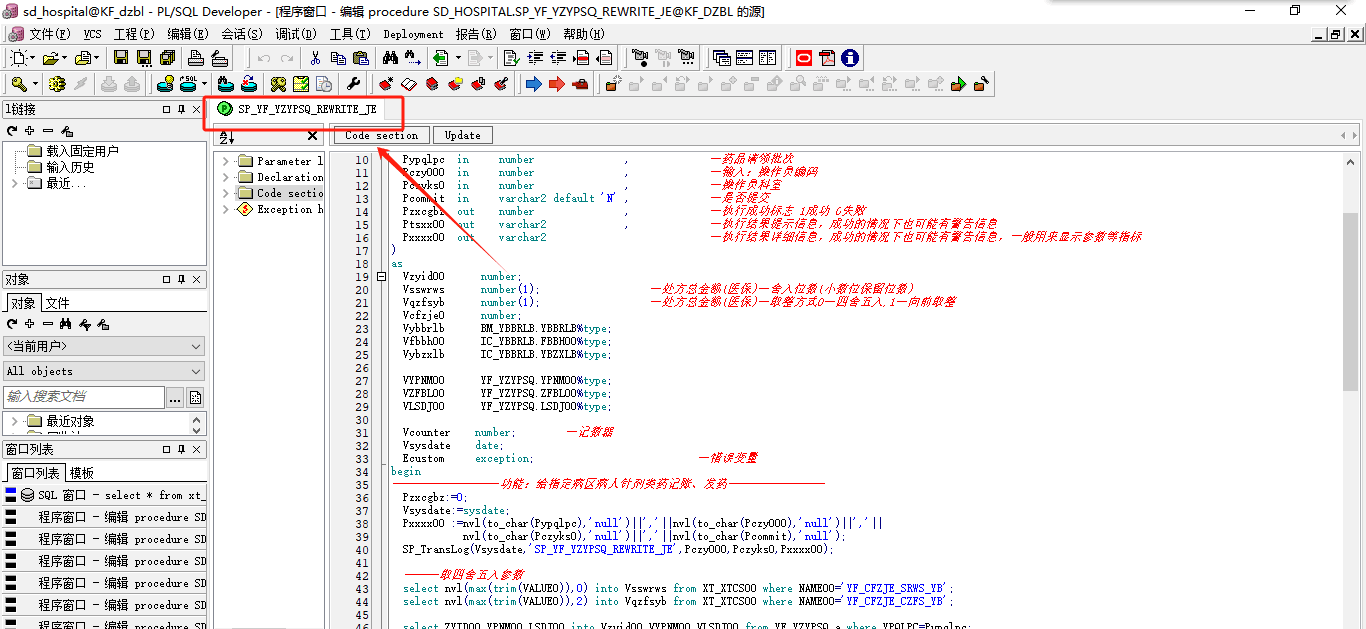Screen dimensions: 1366x629
Task: Pin the 对象 panel
Action: (x=181, y=280)
